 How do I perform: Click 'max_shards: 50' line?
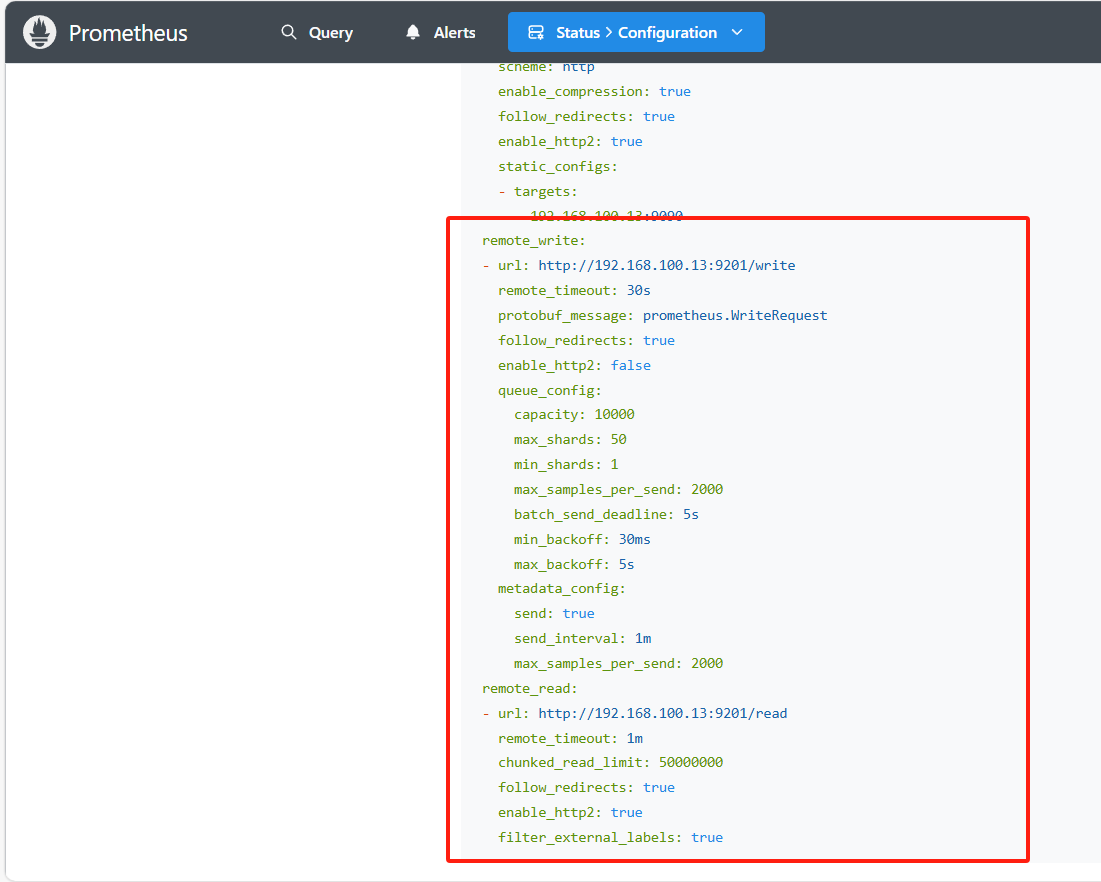569,440
